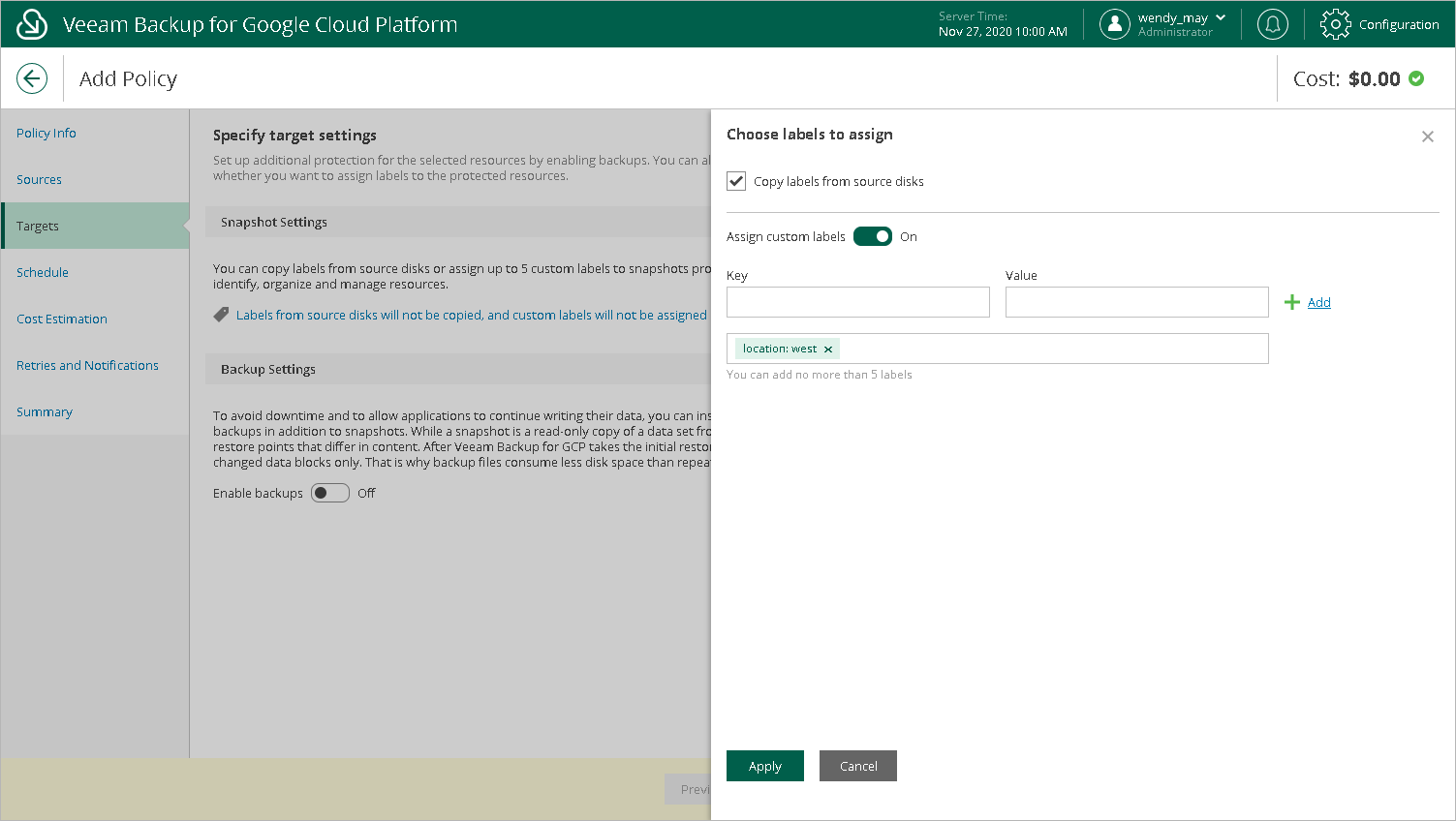Go to the Policy Info step
The height and width of the screenshot is (821, 1456).
pyautogui.click(x=46, y=133)
